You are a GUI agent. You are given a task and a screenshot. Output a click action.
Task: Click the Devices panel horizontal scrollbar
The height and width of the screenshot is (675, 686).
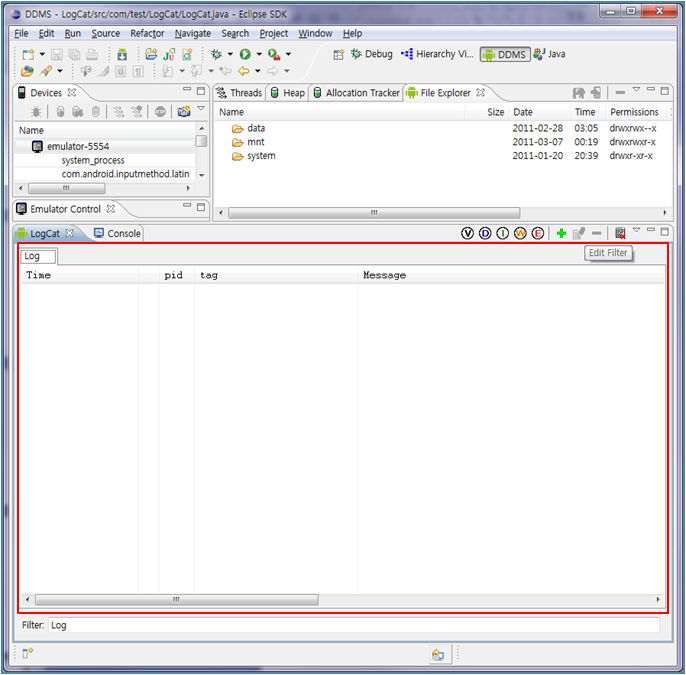tap(66, 189)
